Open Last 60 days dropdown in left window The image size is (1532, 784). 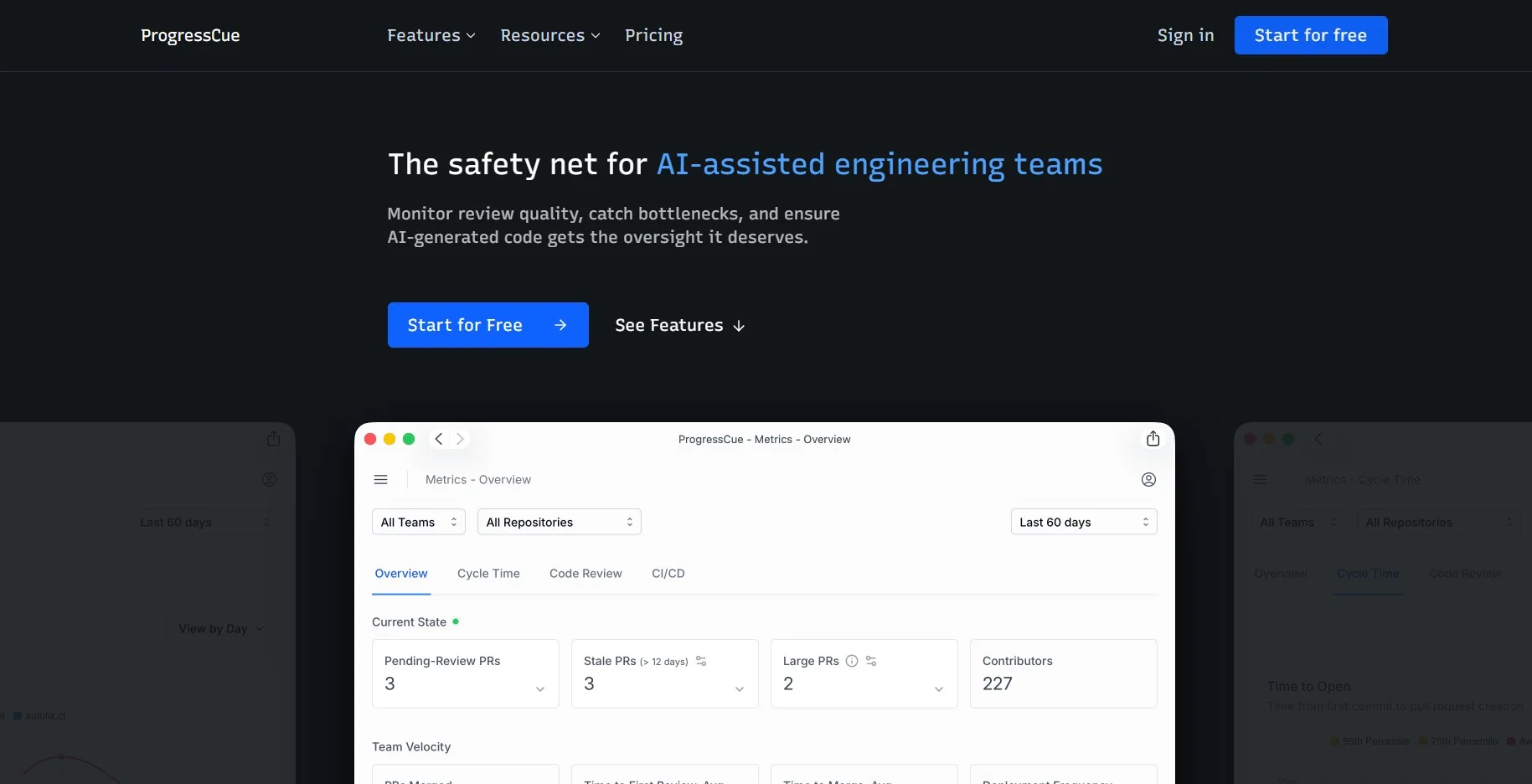pyautogui.click(x=204, y=522)
